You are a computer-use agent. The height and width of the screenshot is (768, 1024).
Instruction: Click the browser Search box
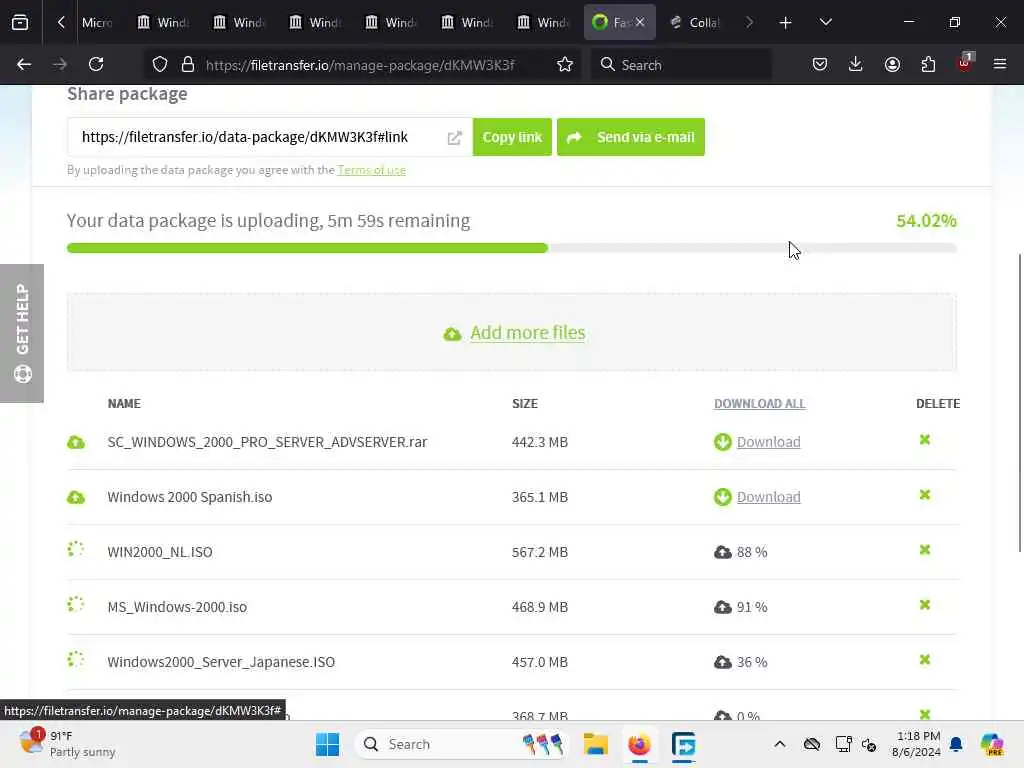click(x=680, y=64)
